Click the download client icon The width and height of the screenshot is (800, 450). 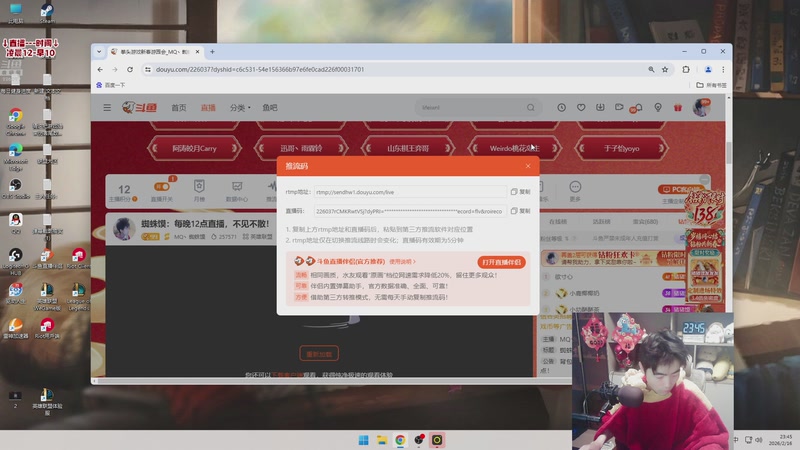coord(600,107)
